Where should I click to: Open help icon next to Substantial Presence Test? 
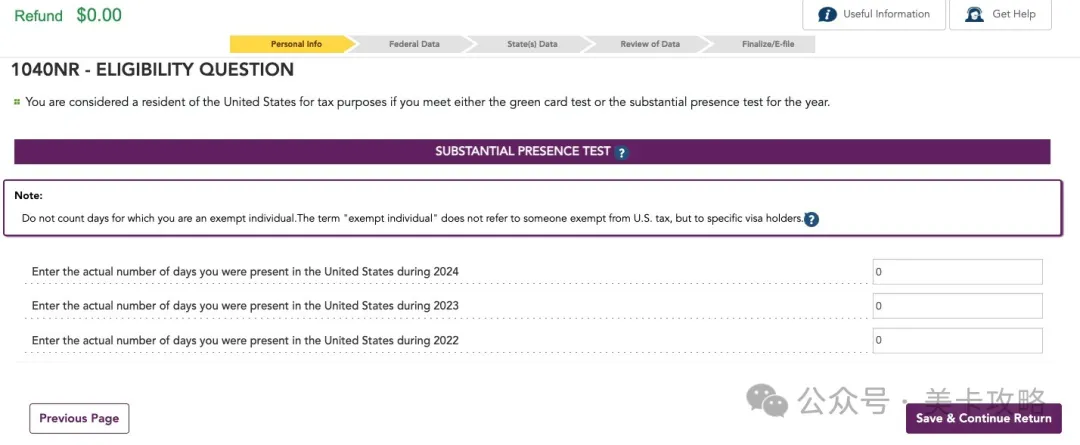point(621,153)
